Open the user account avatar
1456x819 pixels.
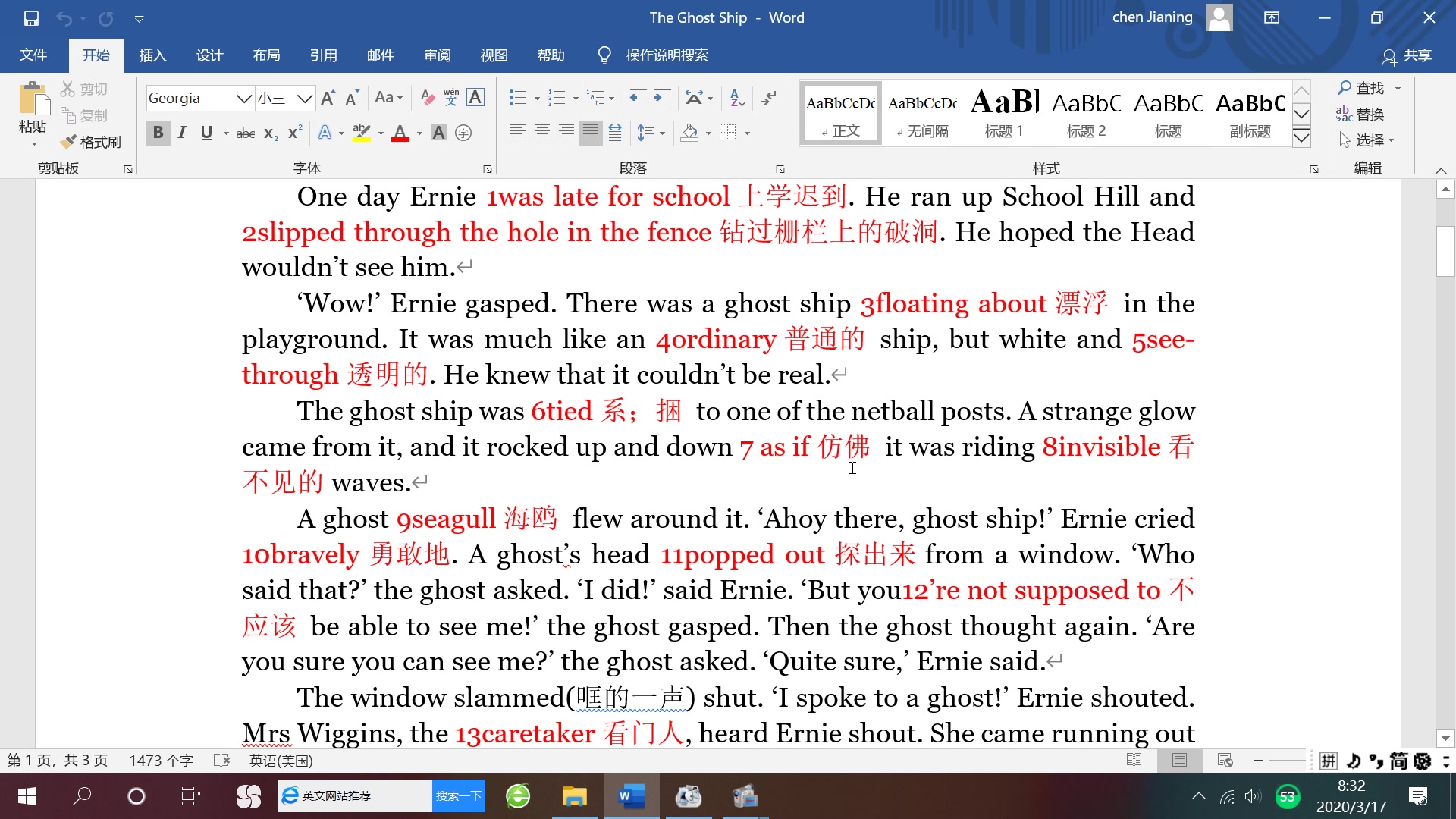pos(1219,17)
